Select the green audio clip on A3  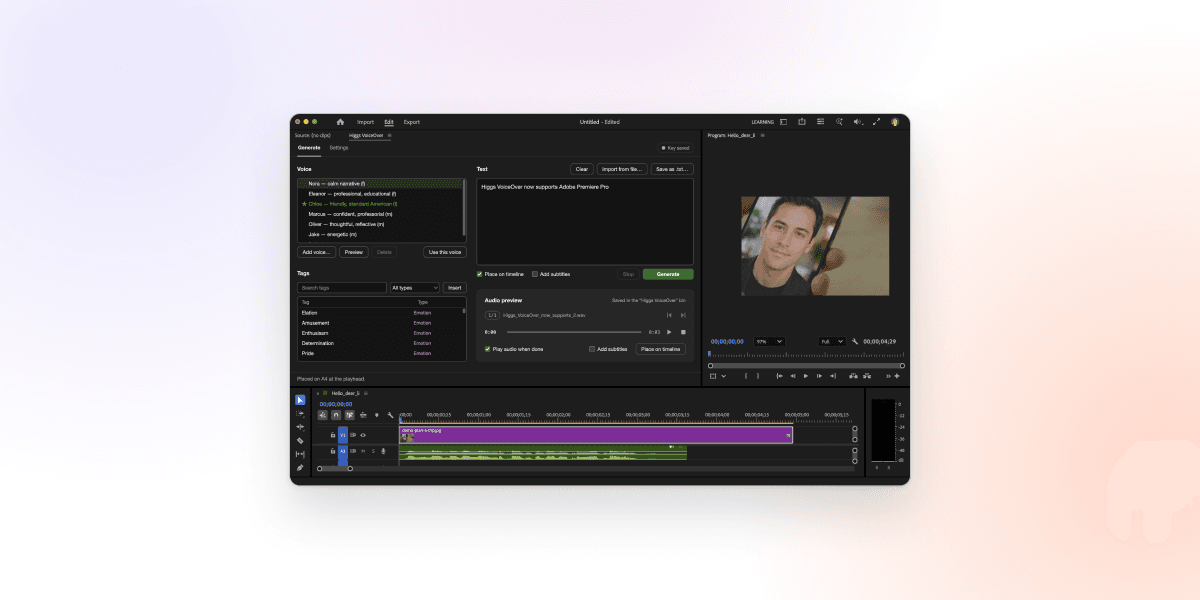tap(543, 452)
